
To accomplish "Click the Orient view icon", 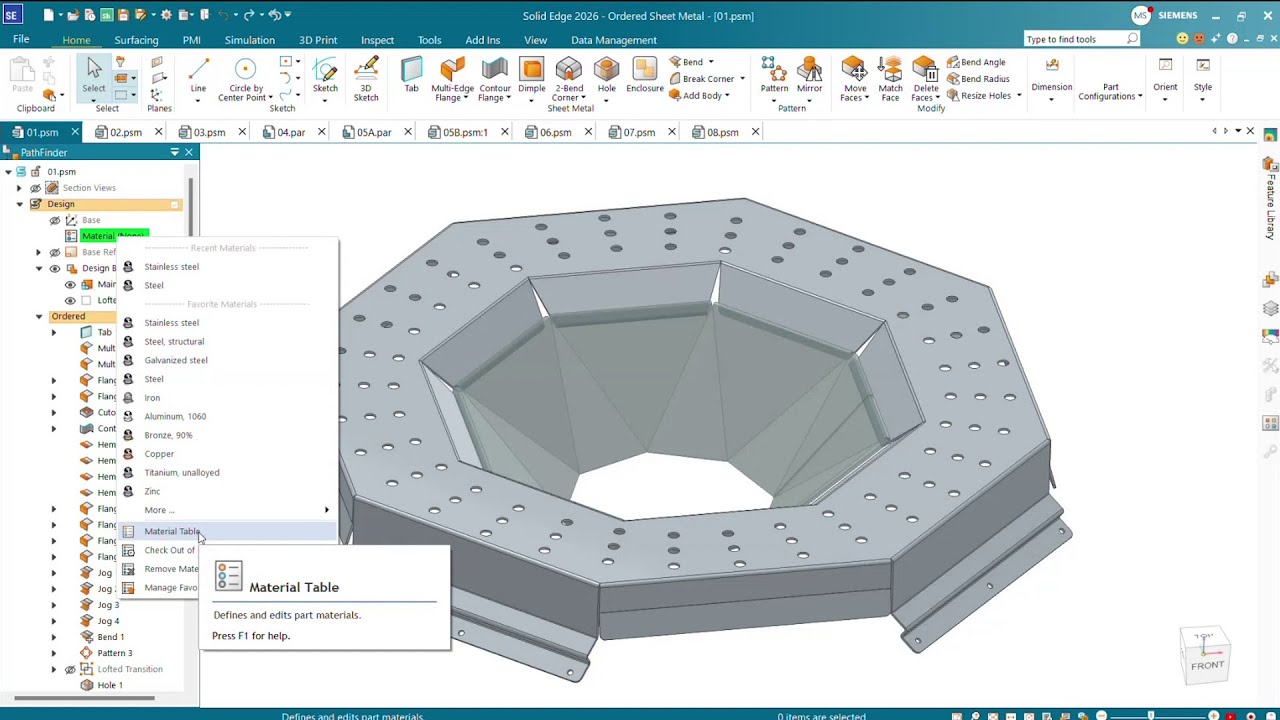I will click(x=1165, y=66).
